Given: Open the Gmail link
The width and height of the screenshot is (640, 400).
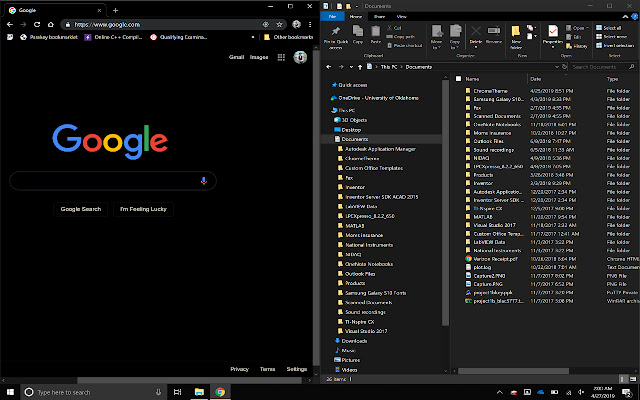Looking at the screenshot, I should (236, 57).
